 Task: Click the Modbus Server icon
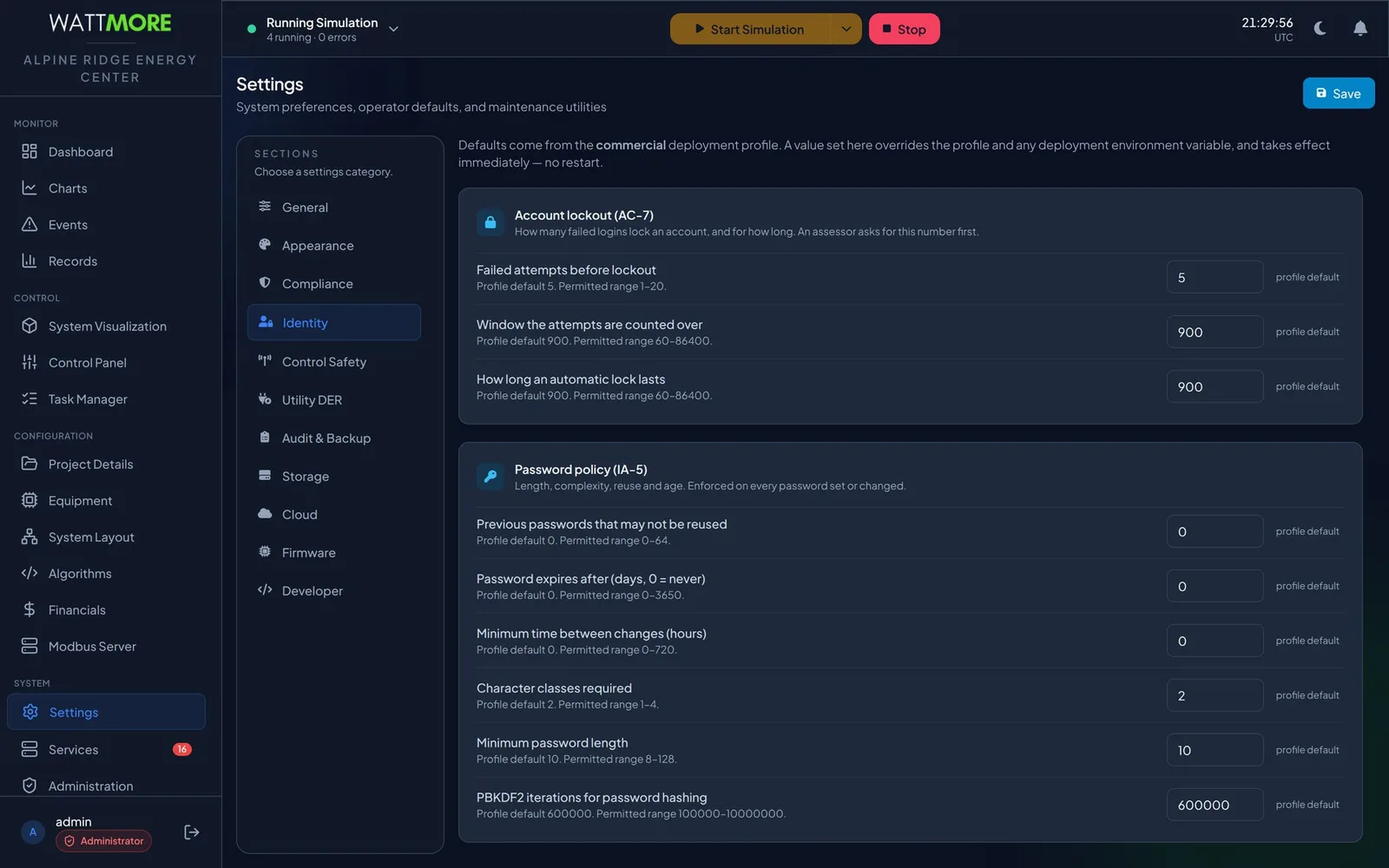tap(30, 647)
